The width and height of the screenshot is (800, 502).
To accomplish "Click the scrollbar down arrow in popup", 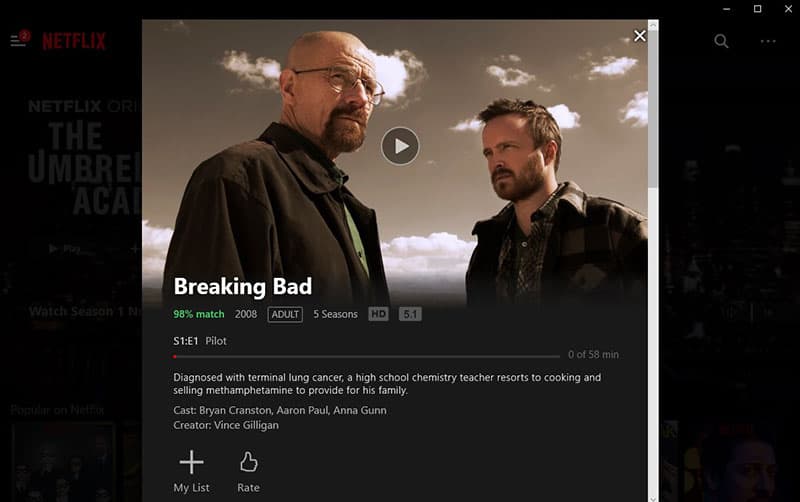I will [653, 498].
